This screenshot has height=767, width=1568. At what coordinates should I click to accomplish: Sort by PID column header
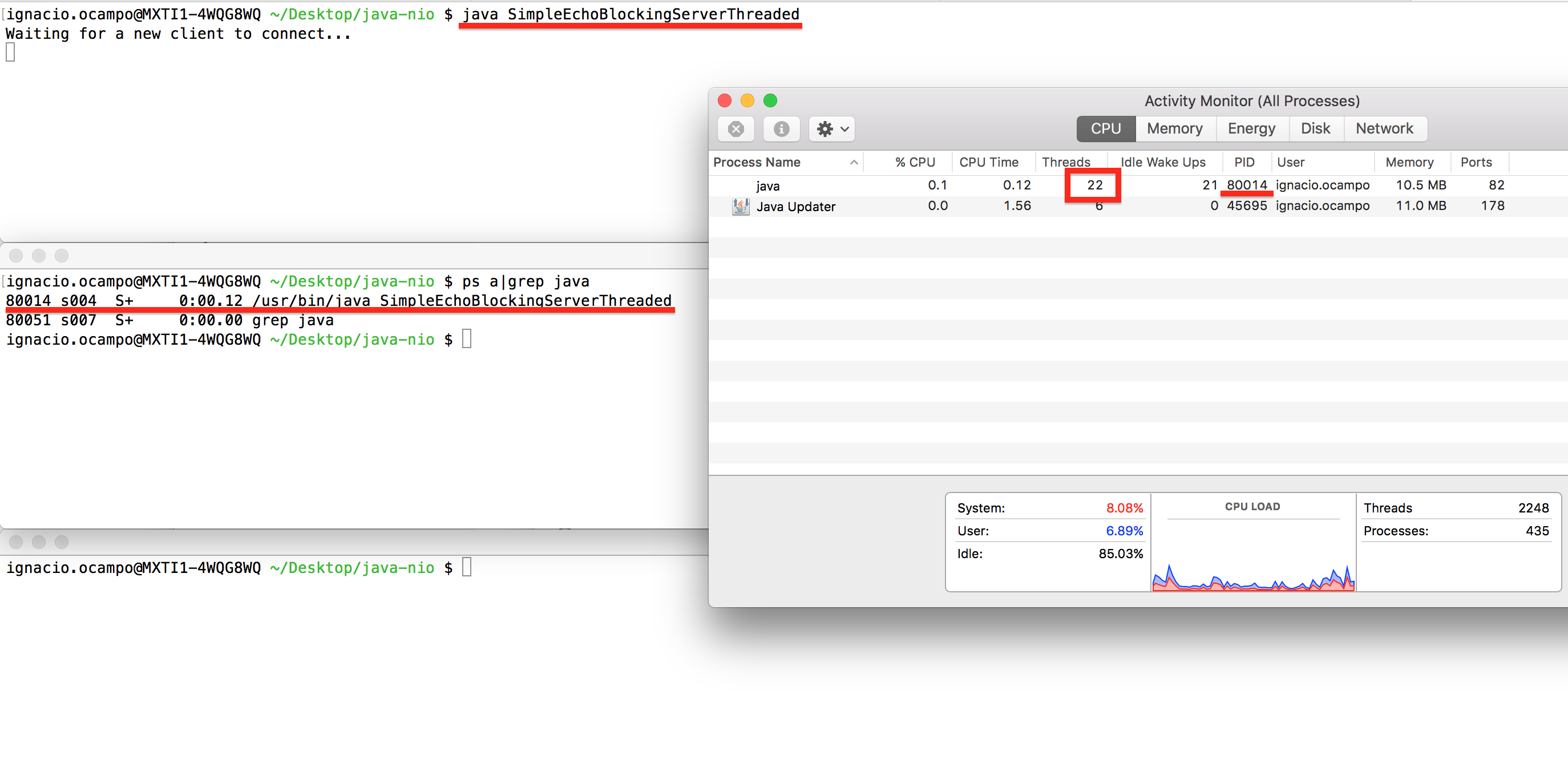[1245, 162]
